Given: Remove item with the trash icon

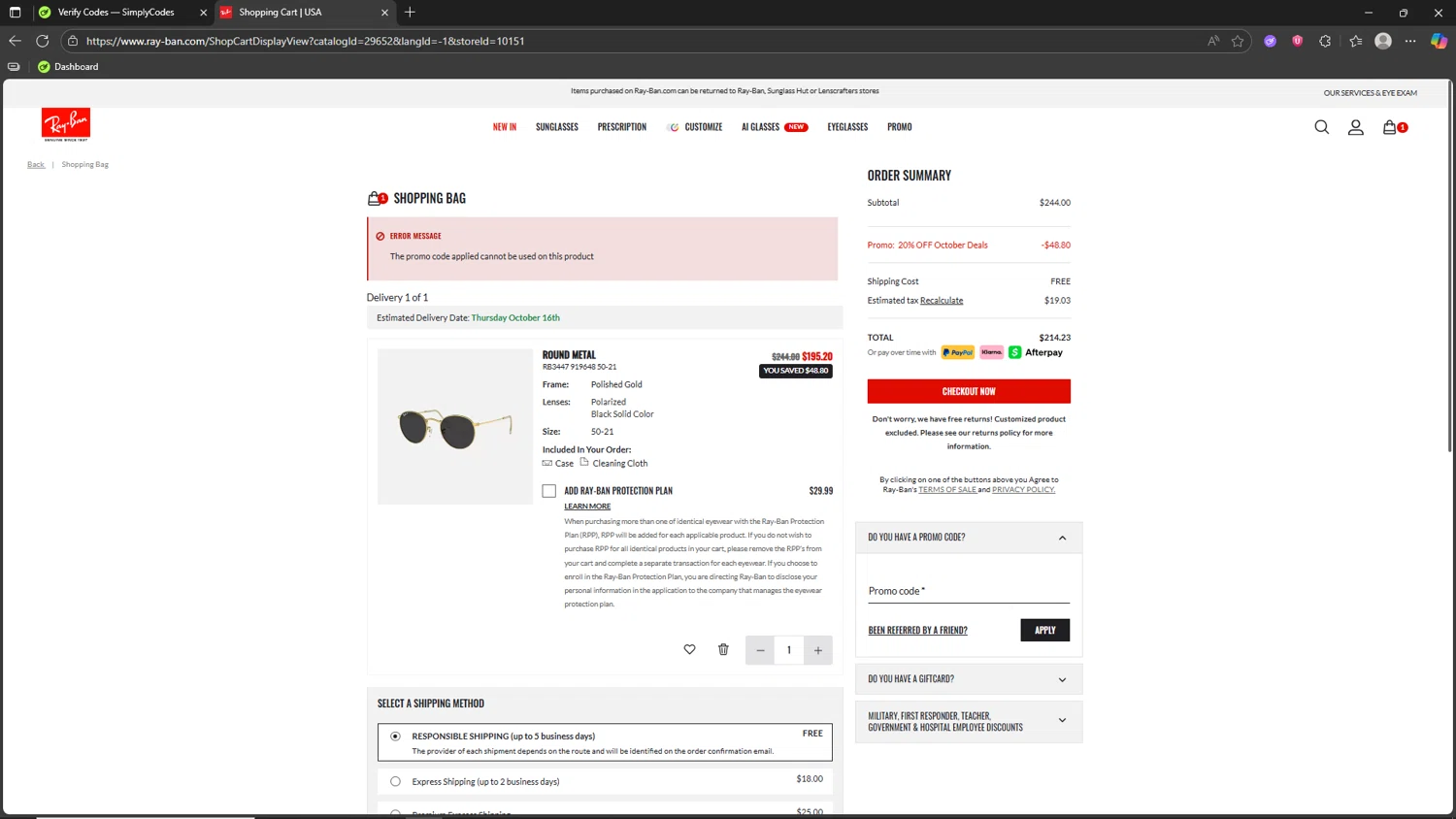Looking at the screenshot, I should [x=723, y=649].
